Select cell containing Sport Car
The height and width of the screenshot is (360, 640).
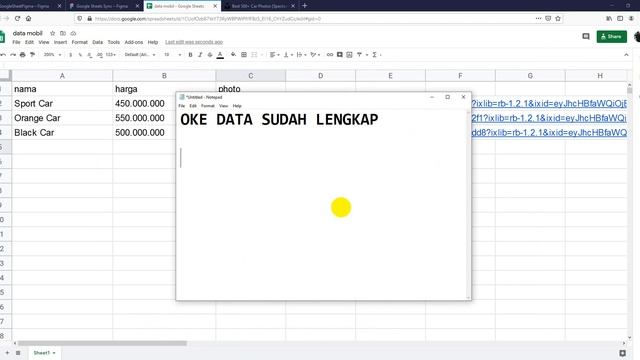62,104
